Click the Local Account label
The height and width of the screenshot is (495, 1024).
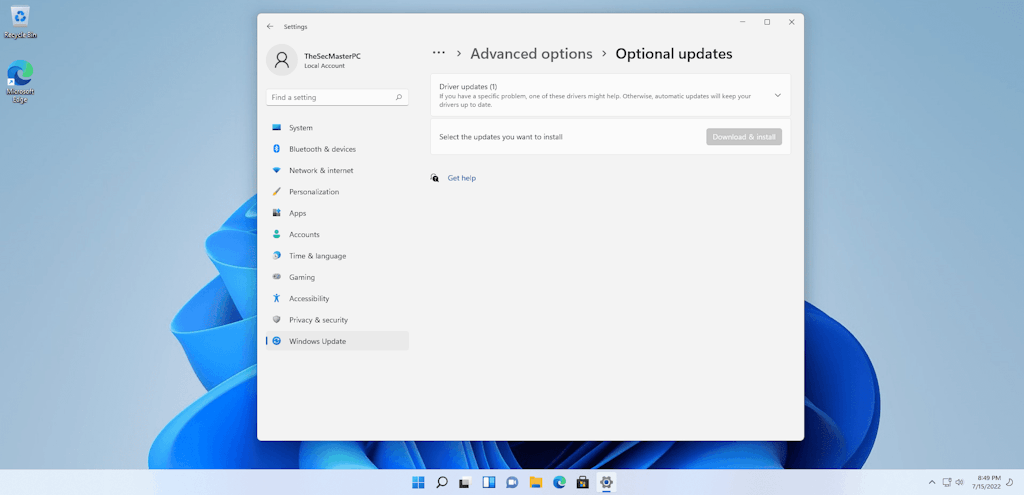point(325,66)
